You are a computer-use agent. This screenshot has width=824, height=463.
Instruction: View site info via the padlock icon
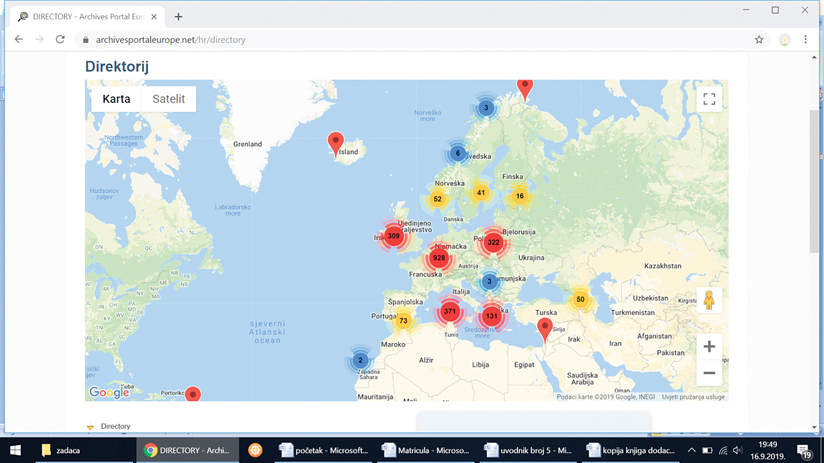(86, 40)
